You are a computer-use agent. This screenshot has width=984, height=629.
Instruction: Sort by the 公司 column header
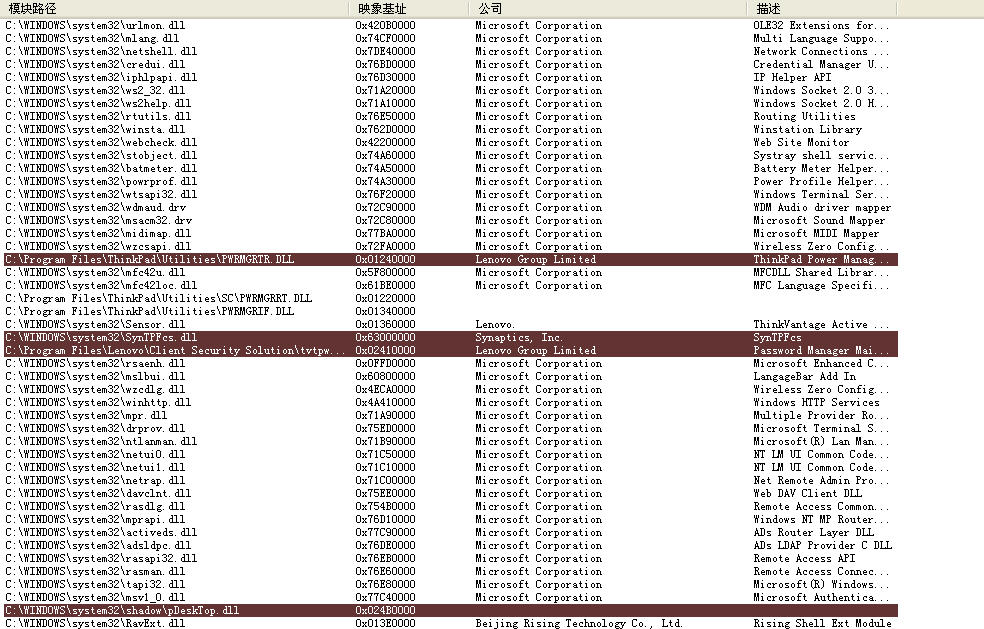coord(607,9)
